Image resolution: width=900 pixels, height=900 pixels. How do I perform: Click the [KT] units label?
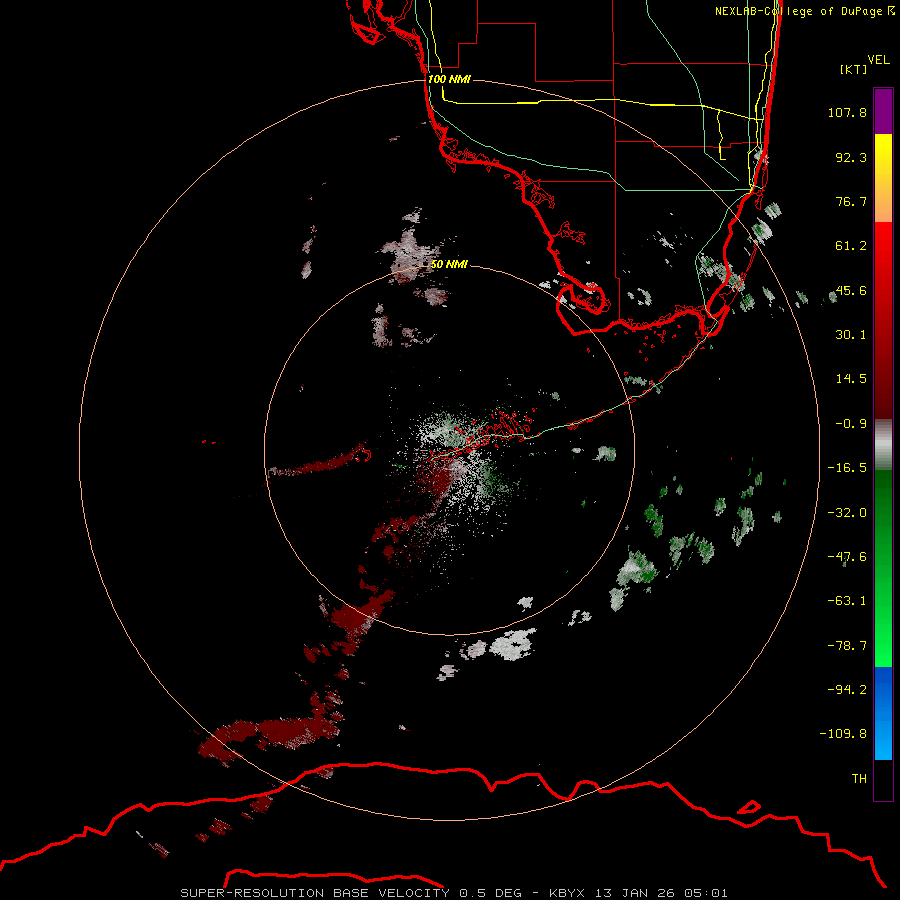[853, 69]
